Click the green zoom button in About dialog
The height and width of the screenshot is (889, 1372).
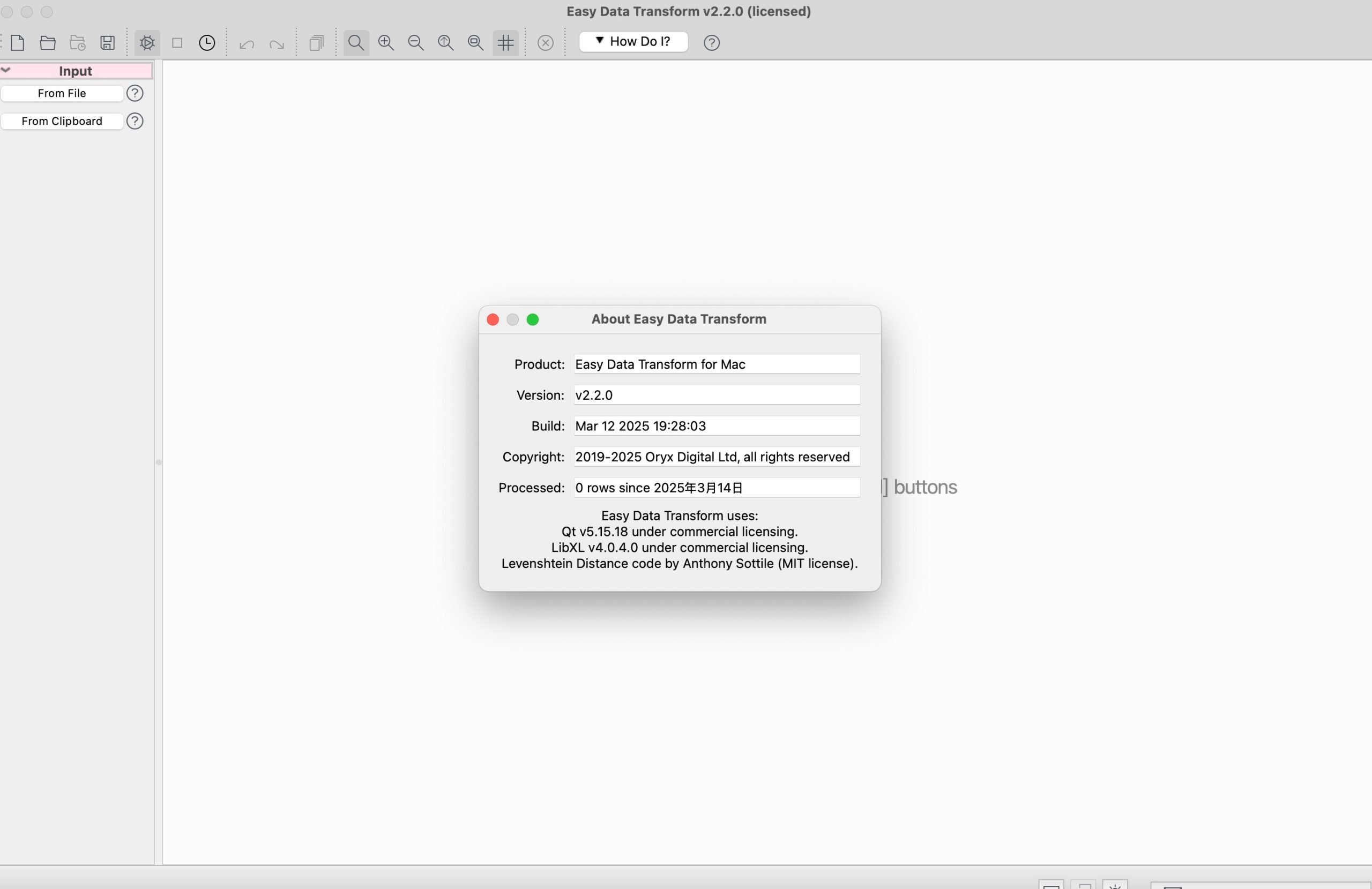[x=533, y=319]
